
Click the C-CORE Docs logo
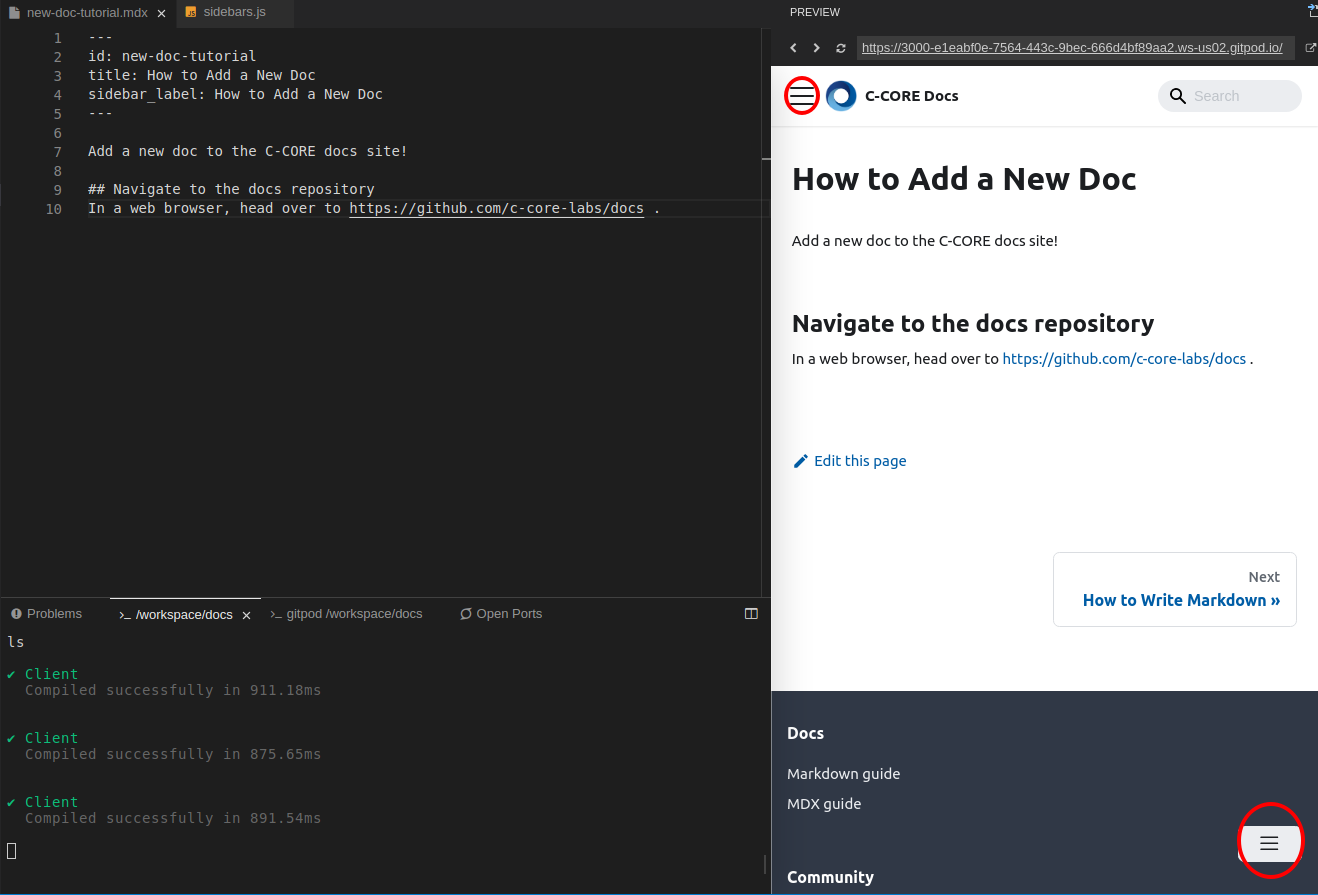841,96
